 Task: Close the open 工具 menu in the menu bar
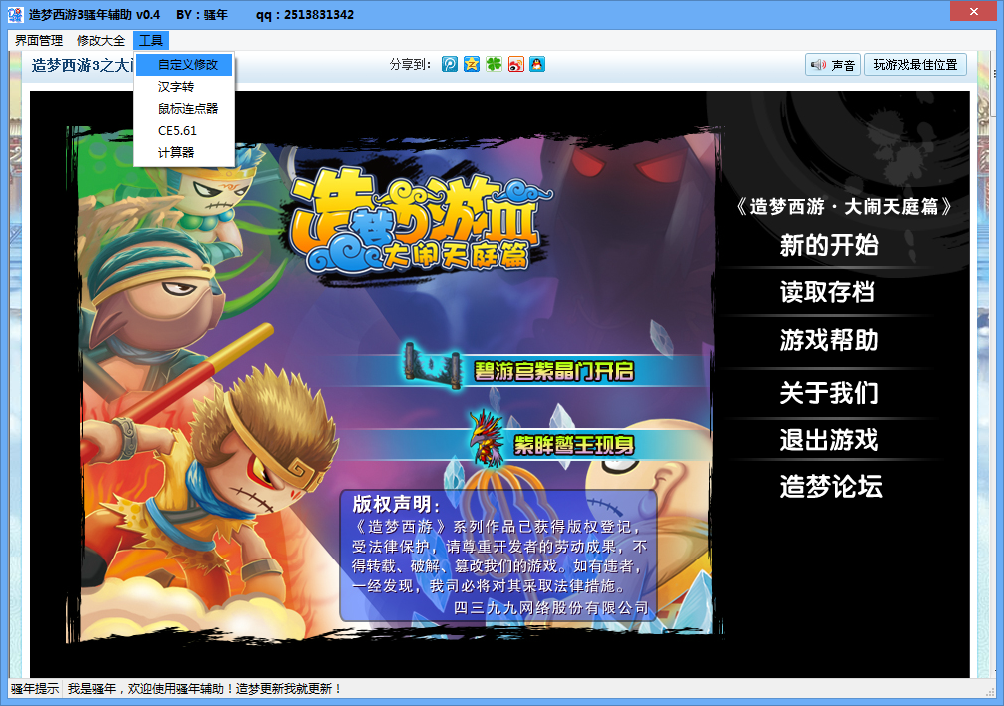coord(151,40)
